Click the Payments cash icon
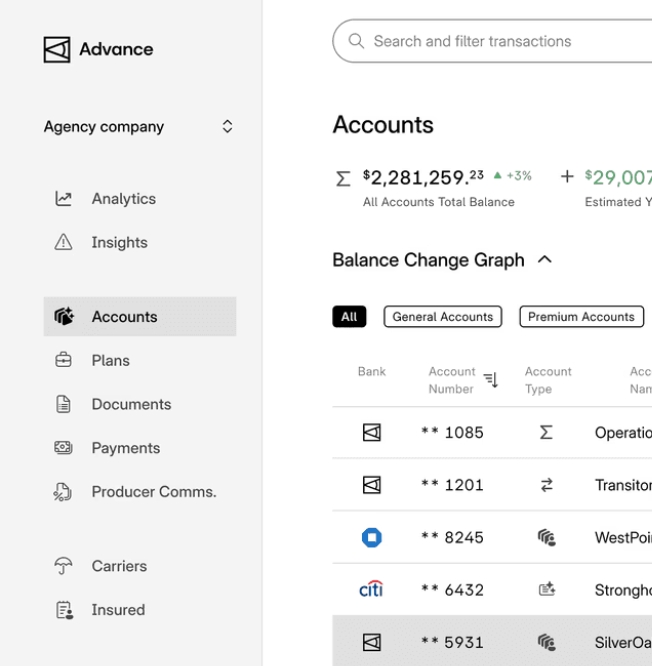Viewport: 652px width, 666px height. (x=63, y=448)
